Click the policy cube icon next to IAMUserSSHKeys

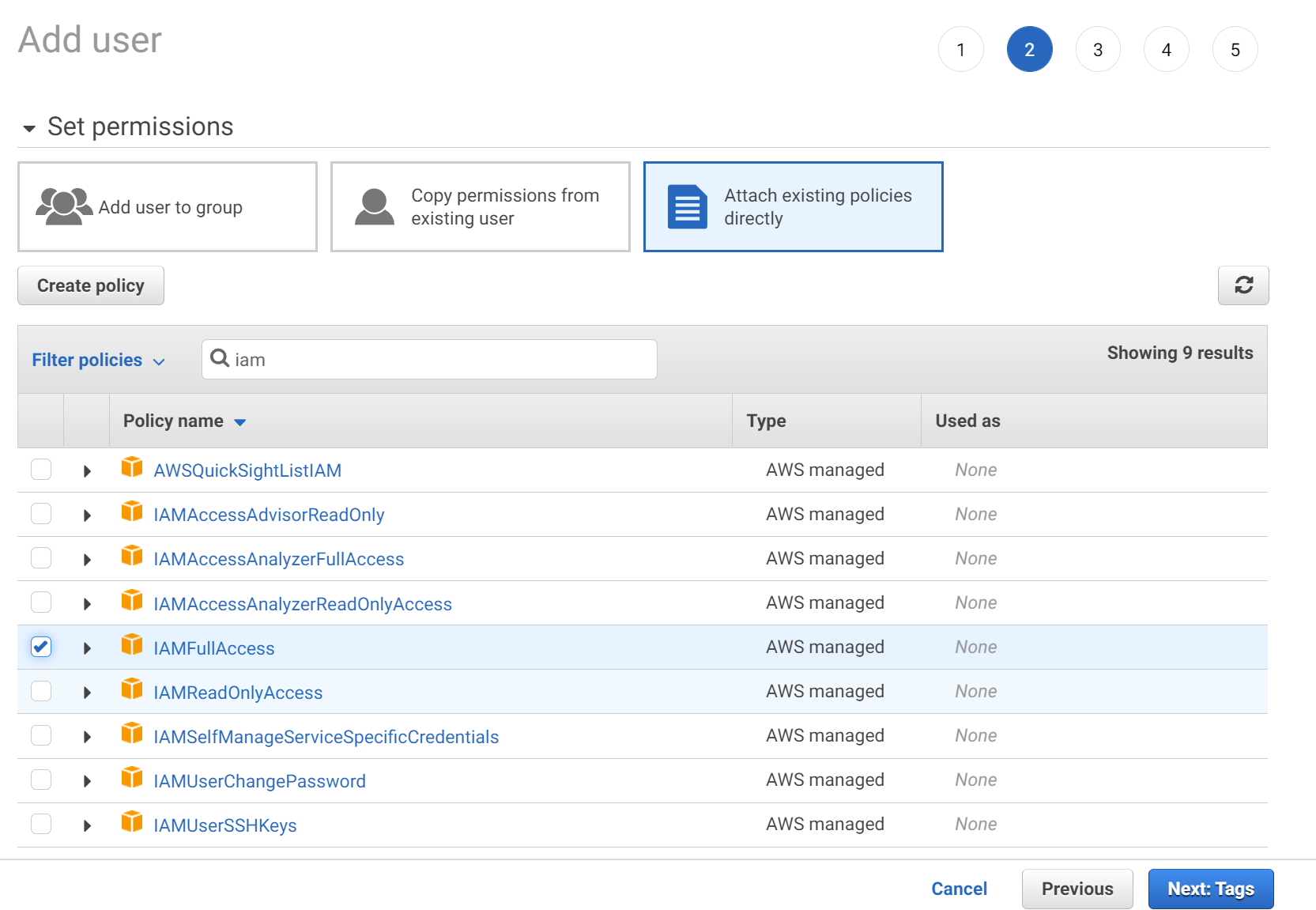pyautogui.click(x=132, y=821)
